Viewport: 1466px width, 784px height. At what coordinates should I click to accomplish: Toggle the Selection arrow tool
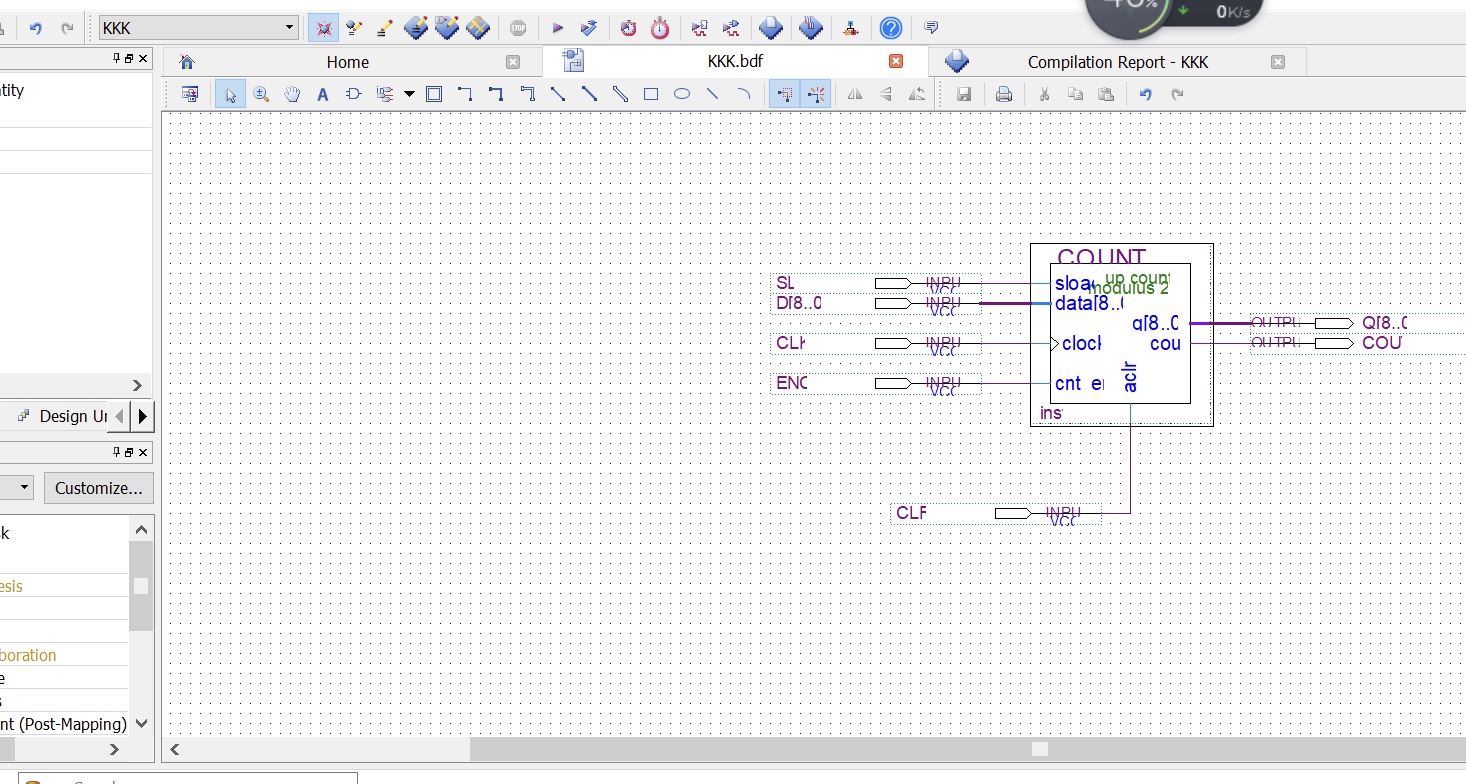click(230, 94)
